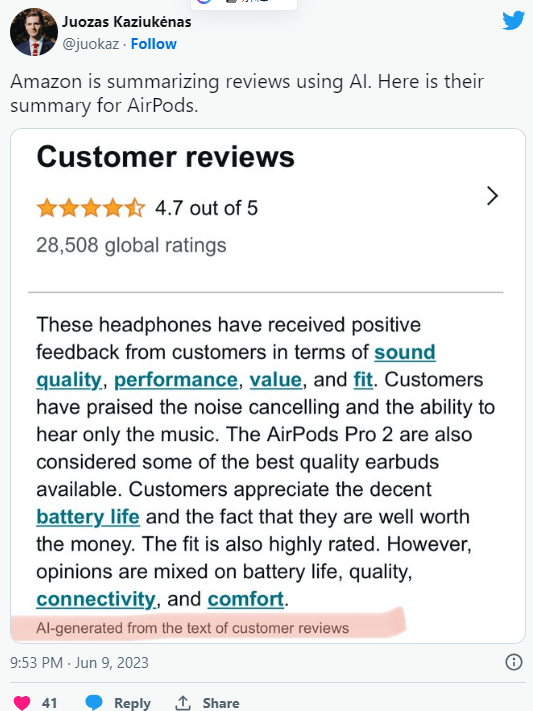Open the 9:53 PM Jun 9, 2023 timestamp

tap(79, 662)
